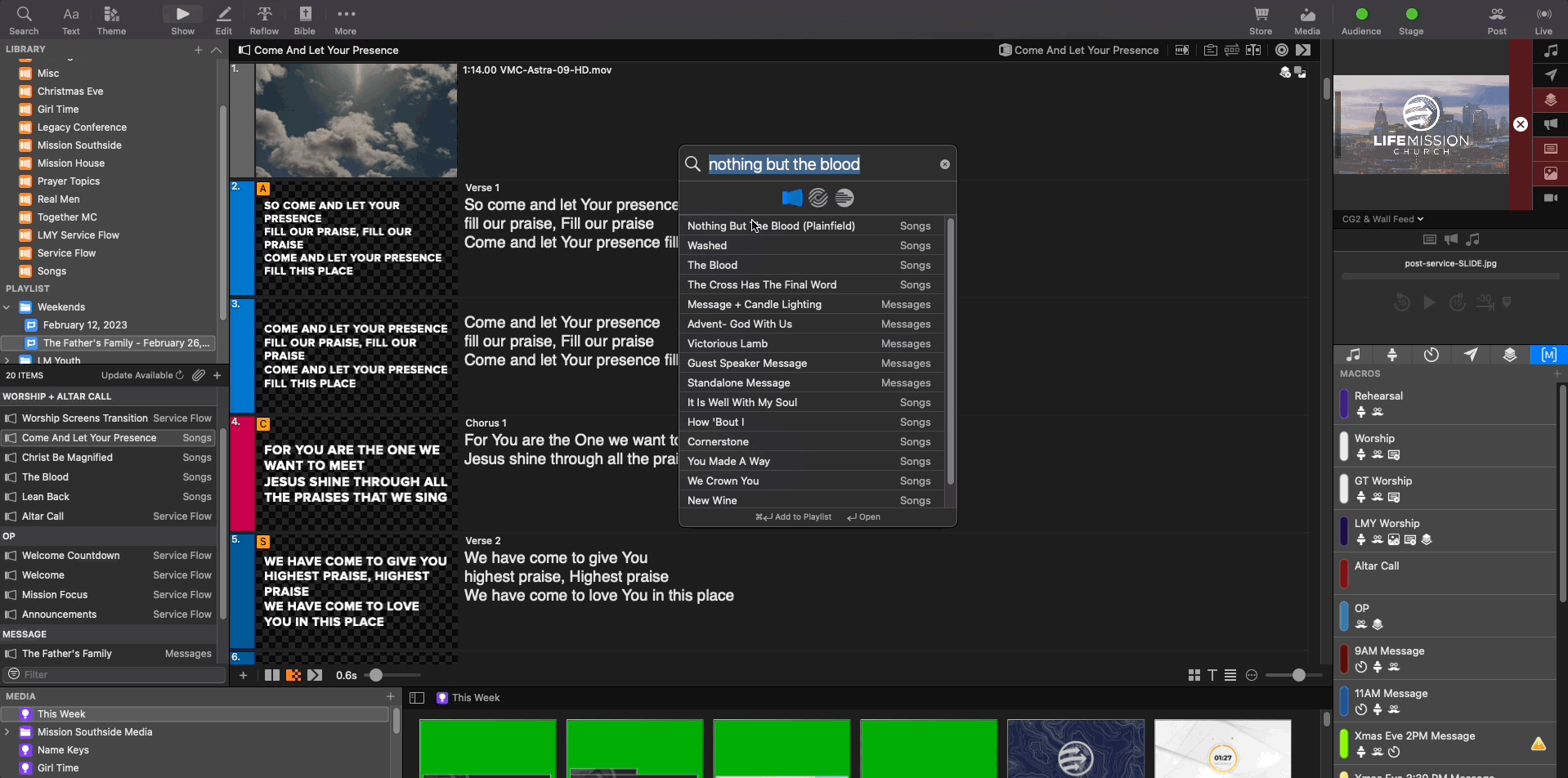Expand Mission Southside Media folder
Viewport: 1568px width, 778px height.
[x=7, y=732]
